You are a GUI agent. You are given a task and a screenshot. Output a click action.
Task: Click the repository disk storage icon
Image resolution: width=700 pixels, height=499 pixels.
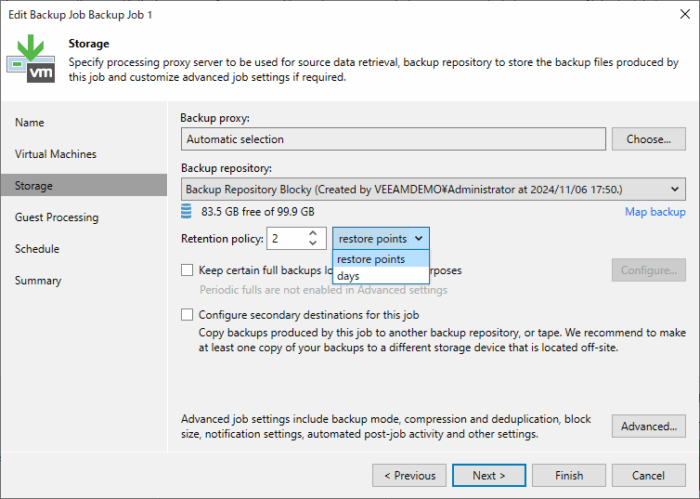(186, 211)
